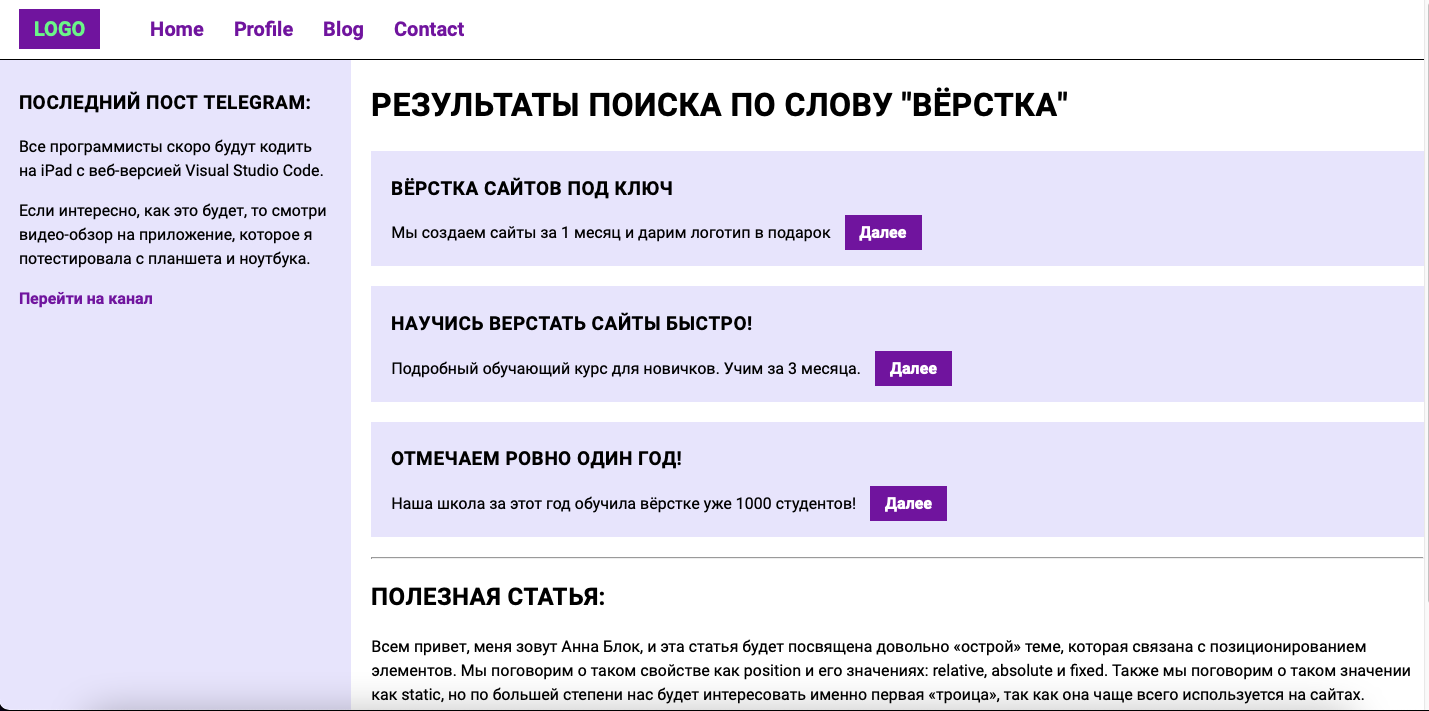Click the "Вёрстка сайтов под ключ" card title
The width and height of the screenshot is (1429, 711).
(x=531, y=188)
